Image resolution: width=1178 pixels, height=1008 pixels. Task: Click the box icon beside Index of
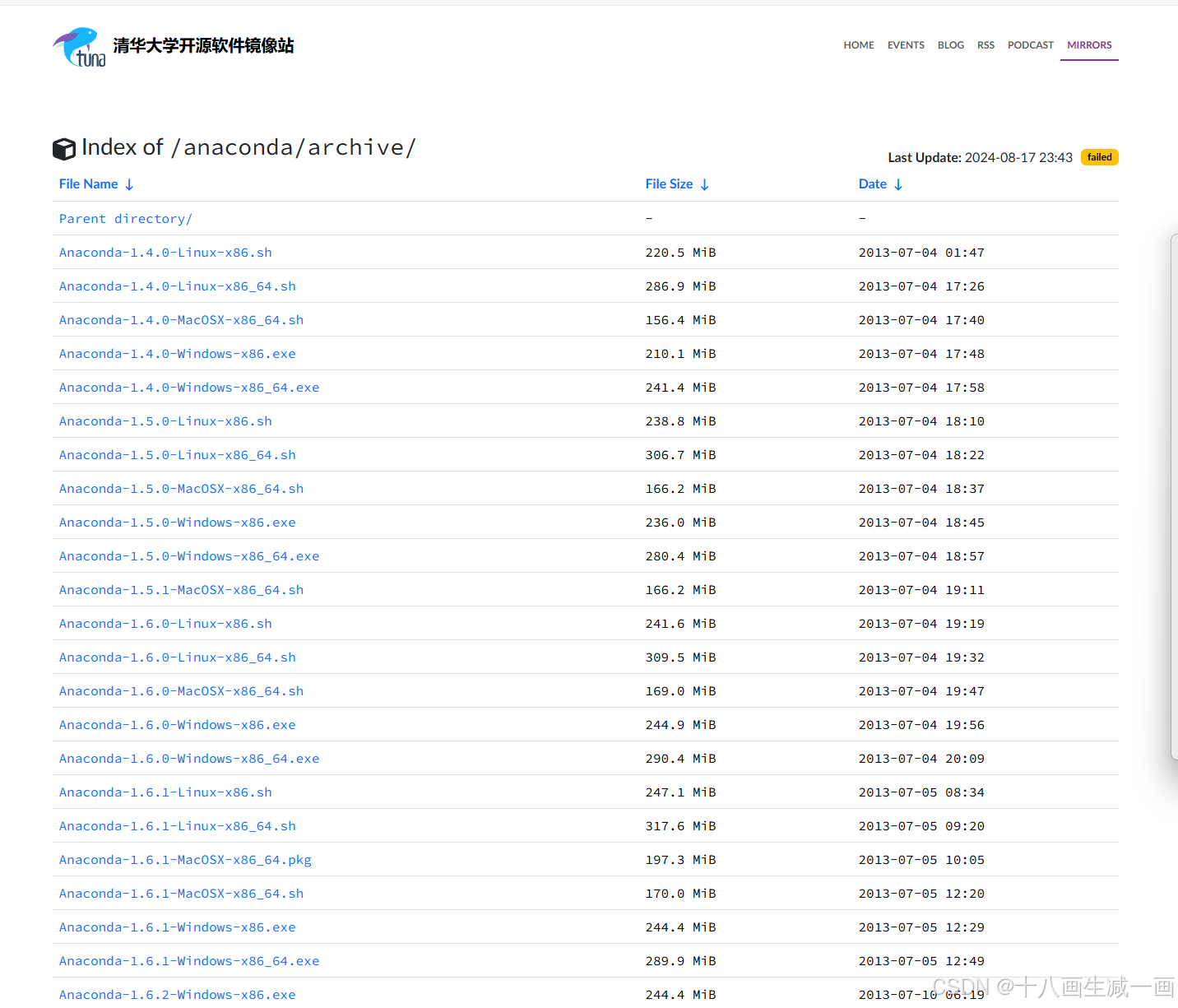tap(64, 149)
